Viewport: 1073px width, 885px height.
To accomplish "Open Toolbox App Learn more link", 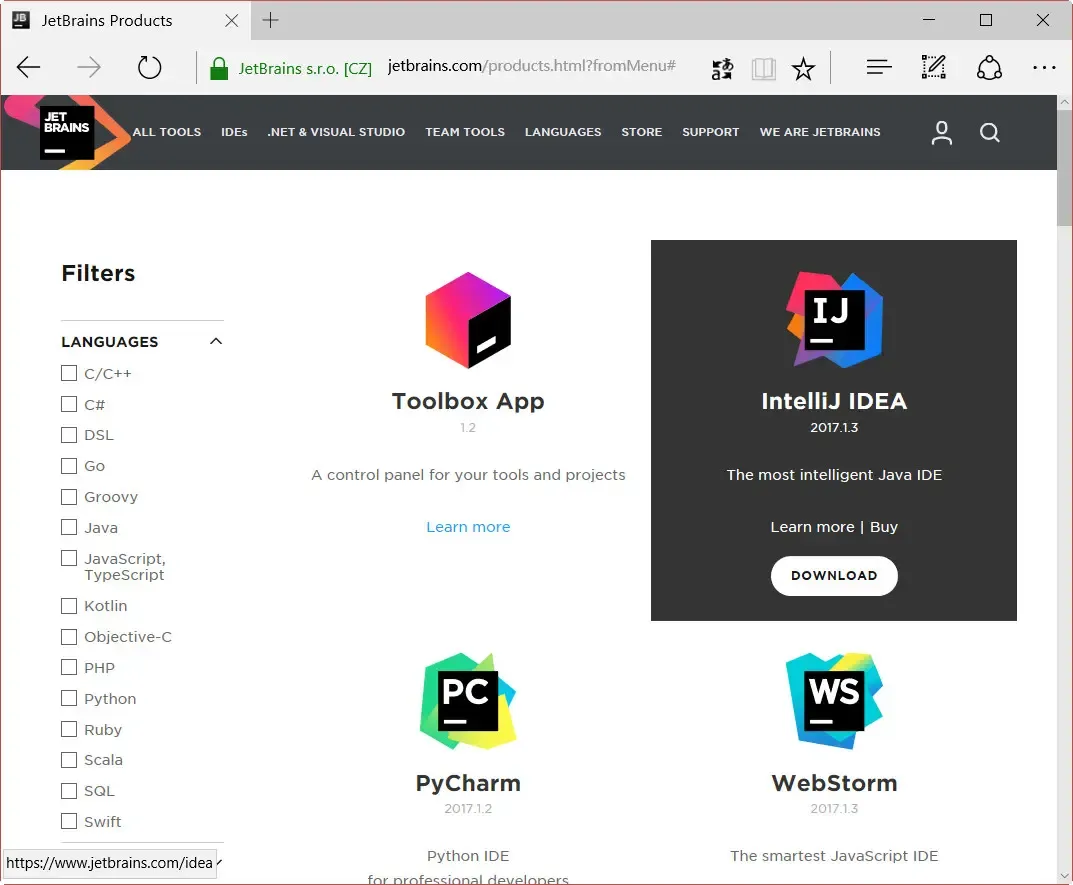I will 468,527.
